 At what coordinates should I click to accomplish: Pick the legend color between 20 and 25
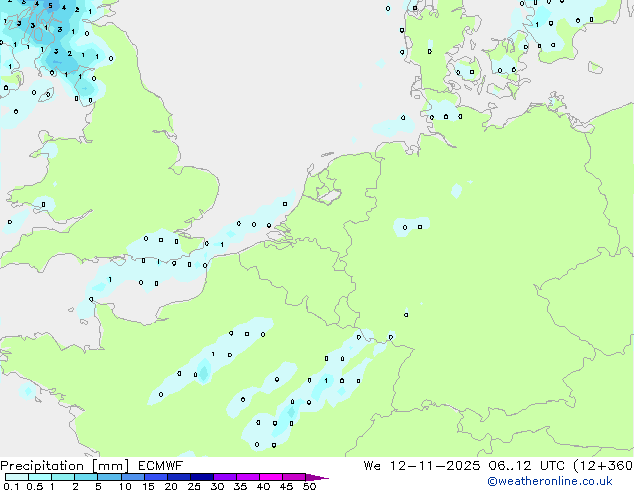182,477
